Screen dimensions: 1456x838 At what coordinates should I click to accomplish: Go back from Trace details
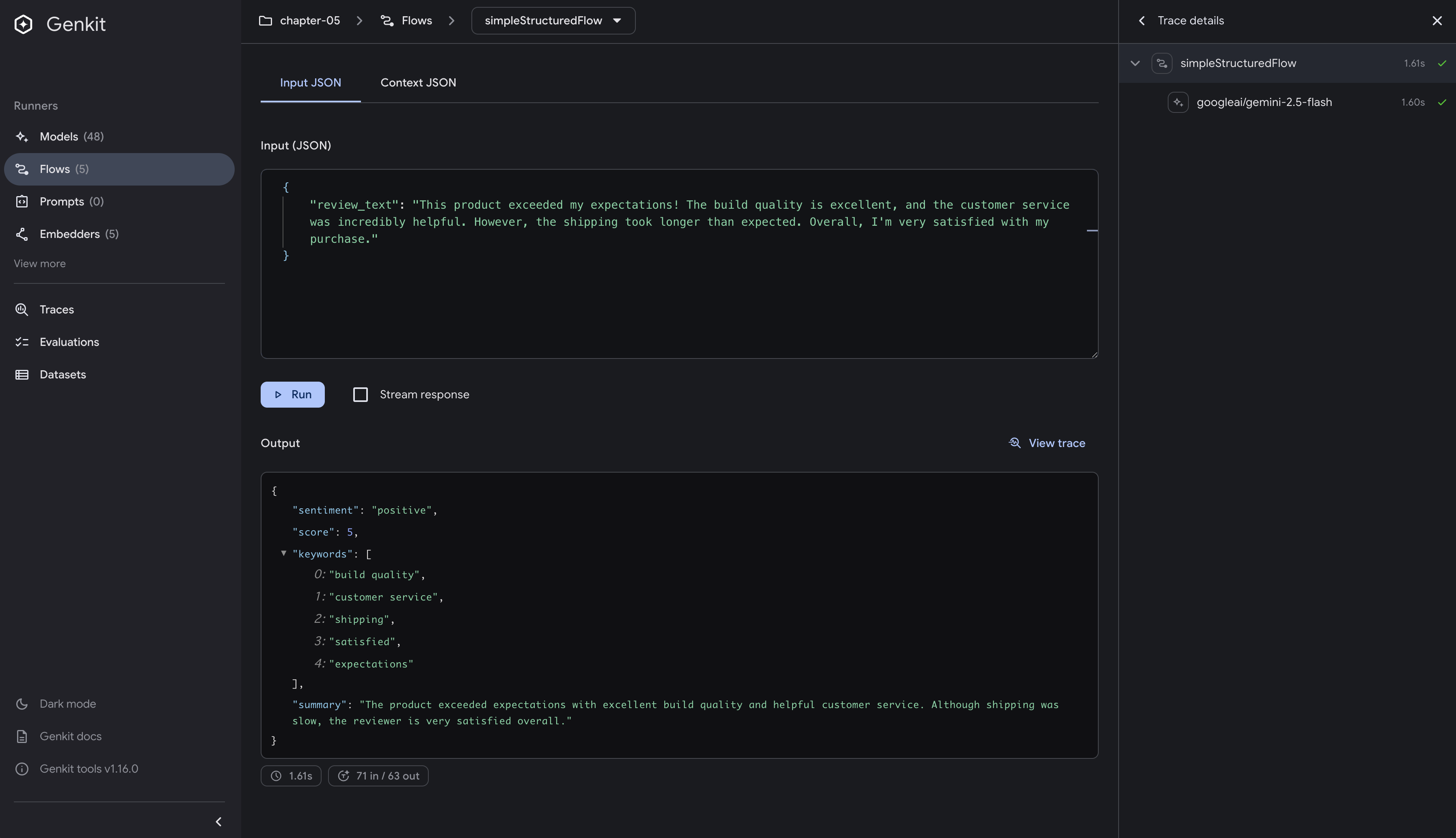[1142, 21]
